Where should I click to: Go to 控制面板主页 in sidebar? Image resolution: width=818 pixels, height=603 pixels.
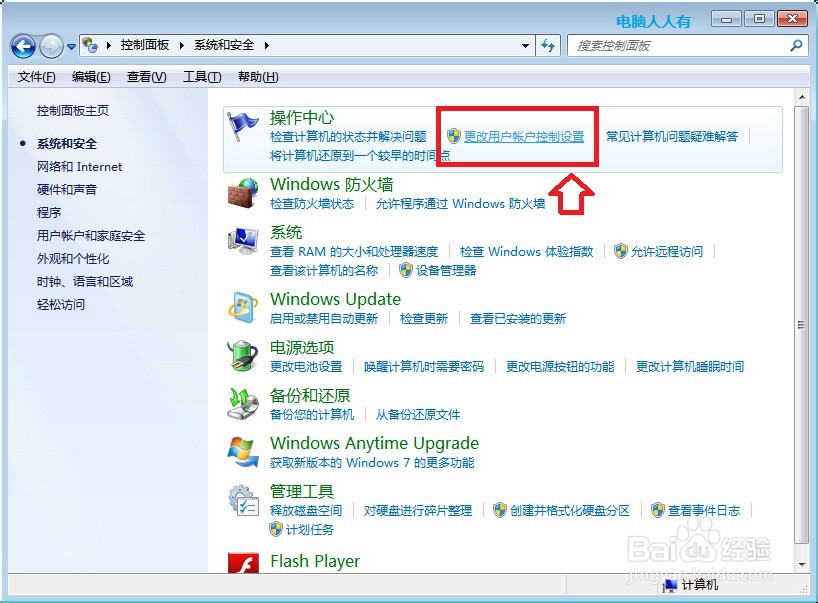(73, 111)
